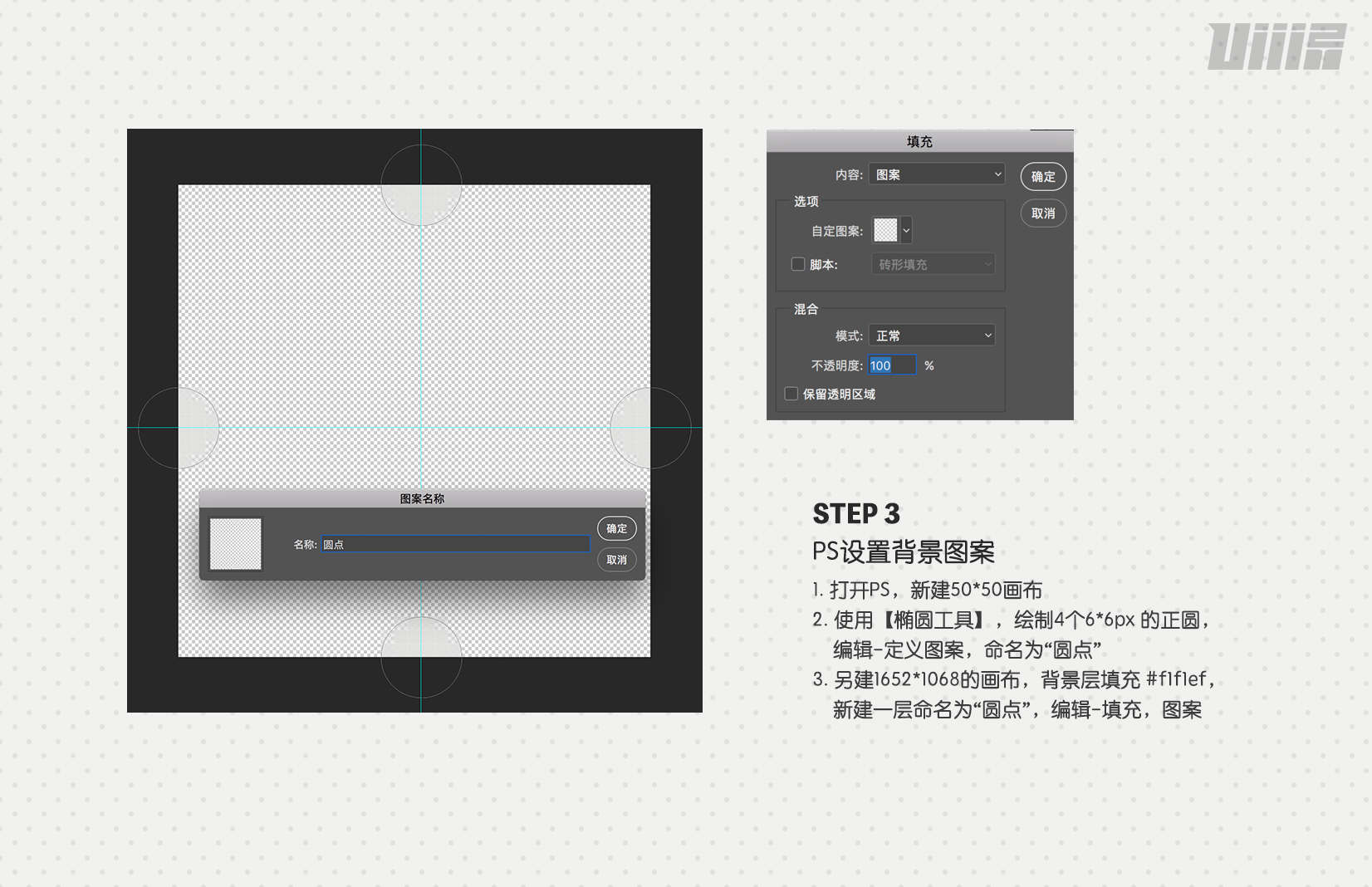
Task: Click the text 'PS设置背景图案'
Action: point(904,552)
